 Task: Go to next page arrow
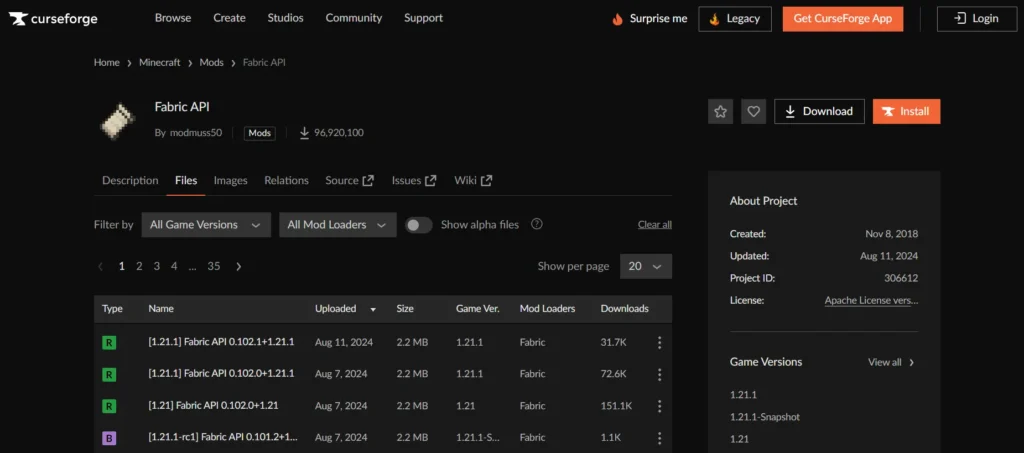pyautogui.click(x=238, y=266)
